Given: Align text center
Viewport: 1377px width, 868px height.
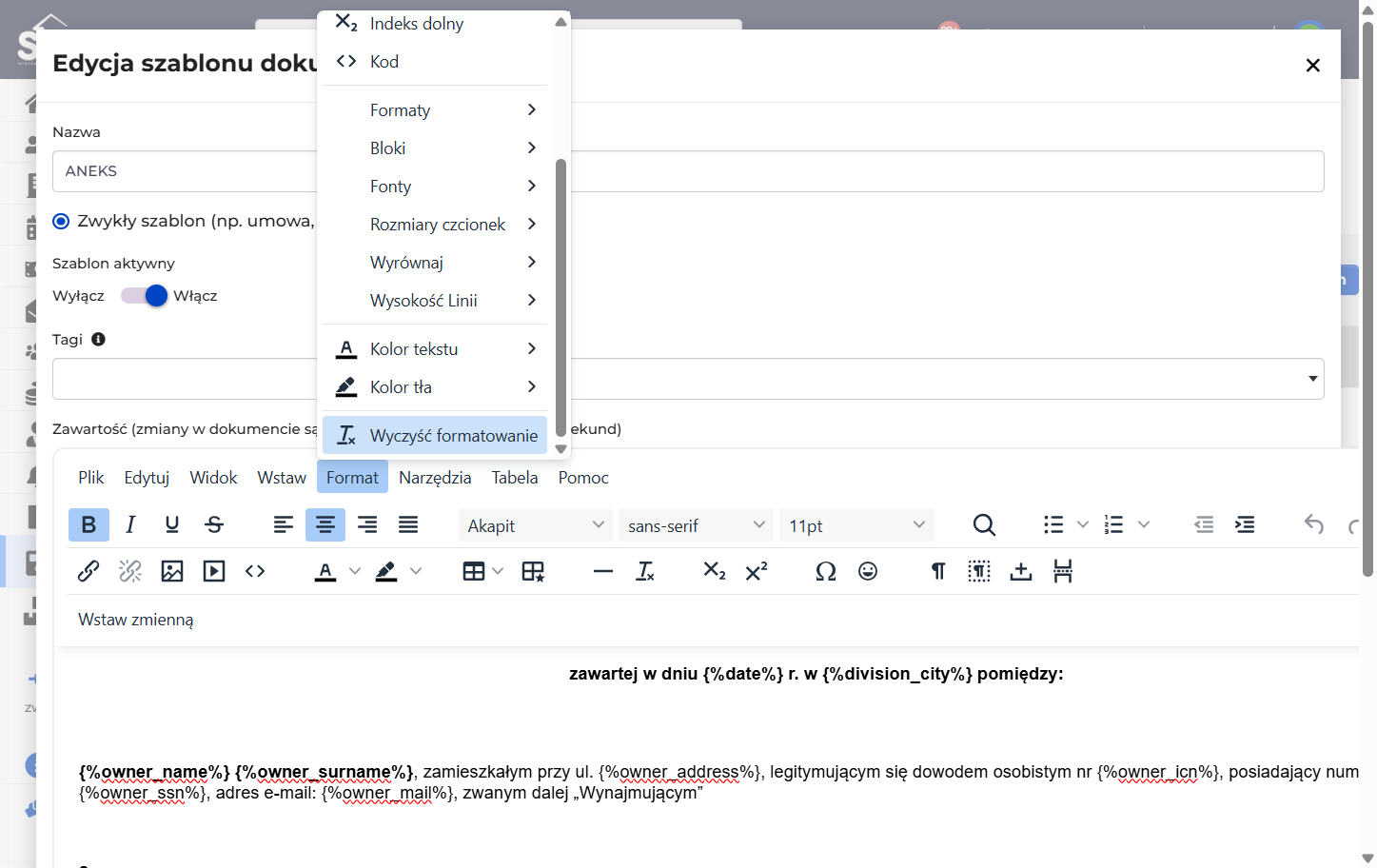Looking at the screenshot, I should click(x=325, y=524).
